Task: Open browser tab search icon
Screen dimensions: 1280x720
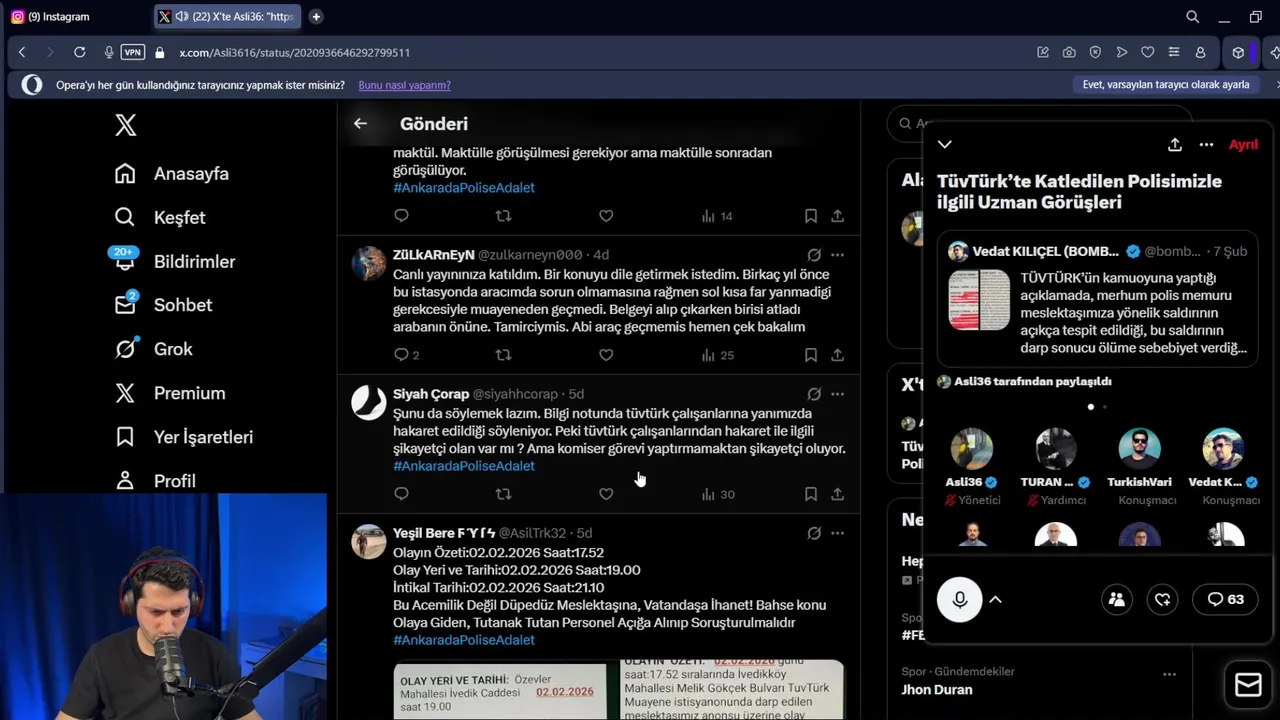Action: click(x=1192, y=17)
